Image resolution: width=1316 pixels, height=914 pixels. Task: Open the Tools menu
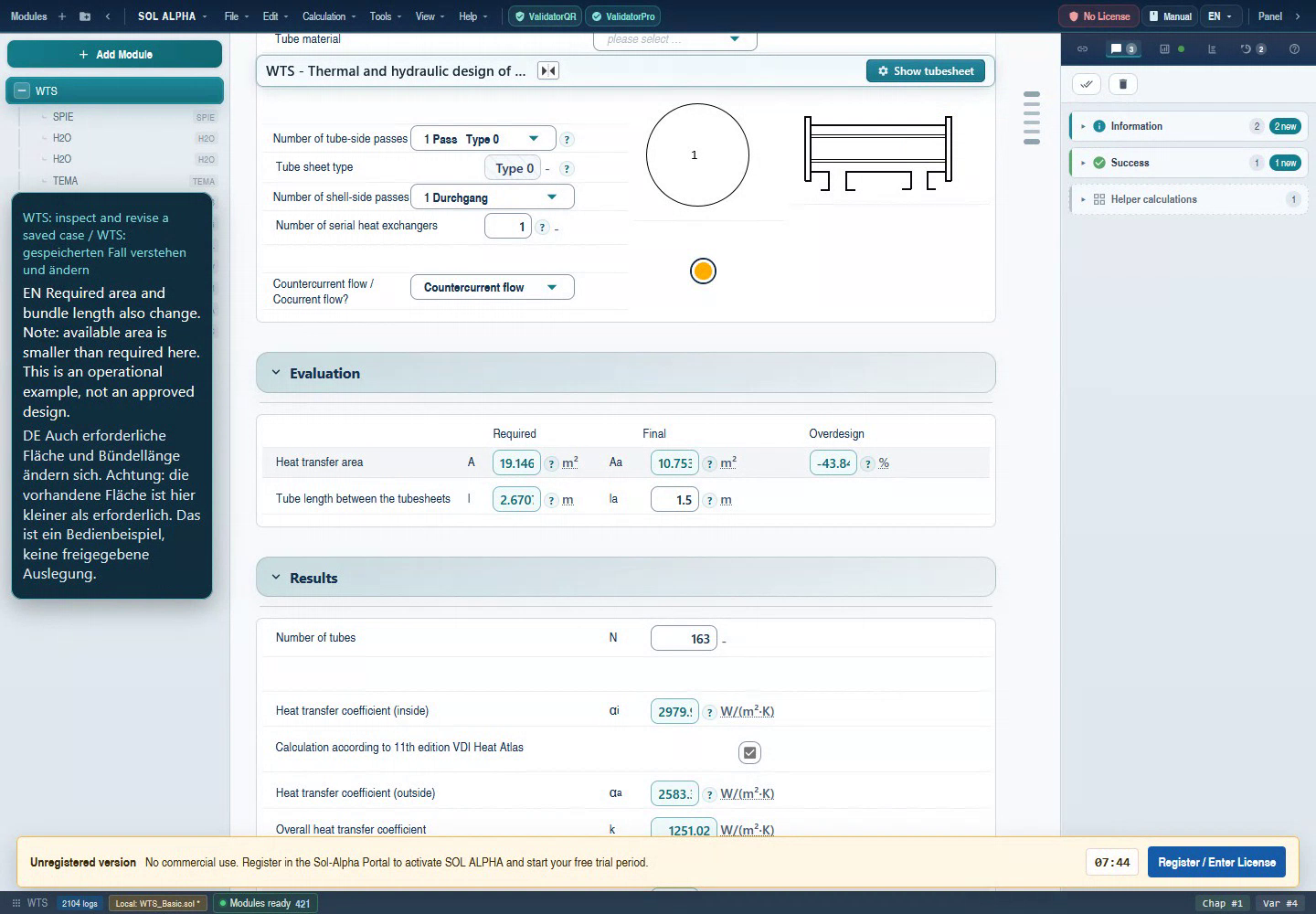[386, 16]
